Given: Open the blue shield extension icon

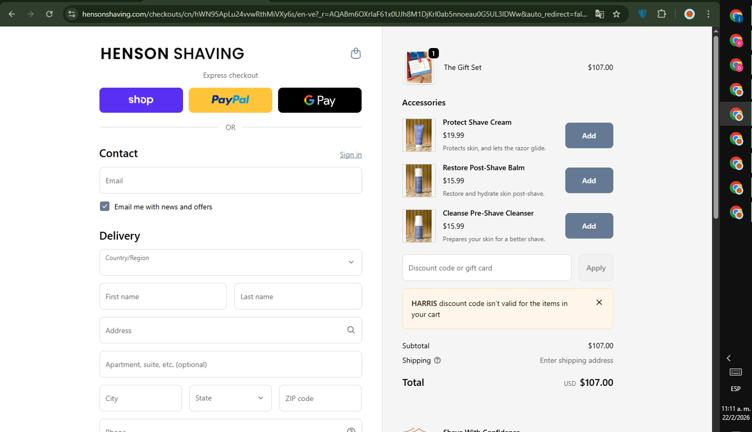Looking at the screenshot, I should point(643,14).
